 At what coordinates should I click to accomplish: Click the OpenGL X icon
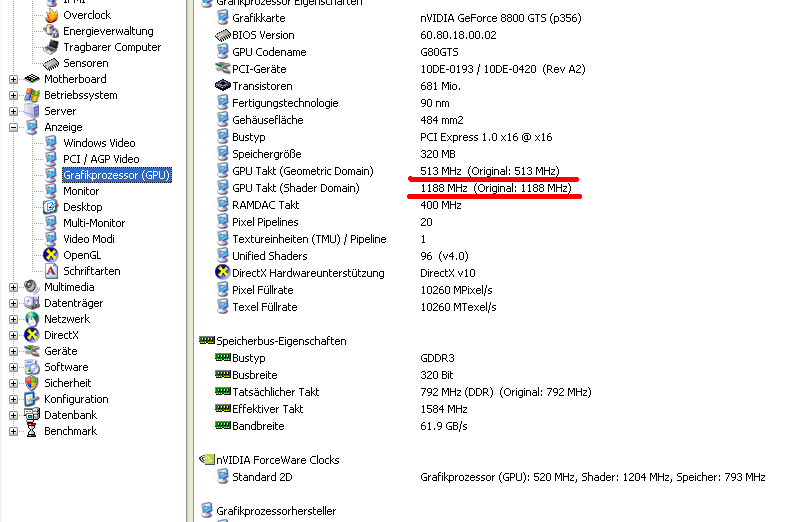(x=51, y=255)
